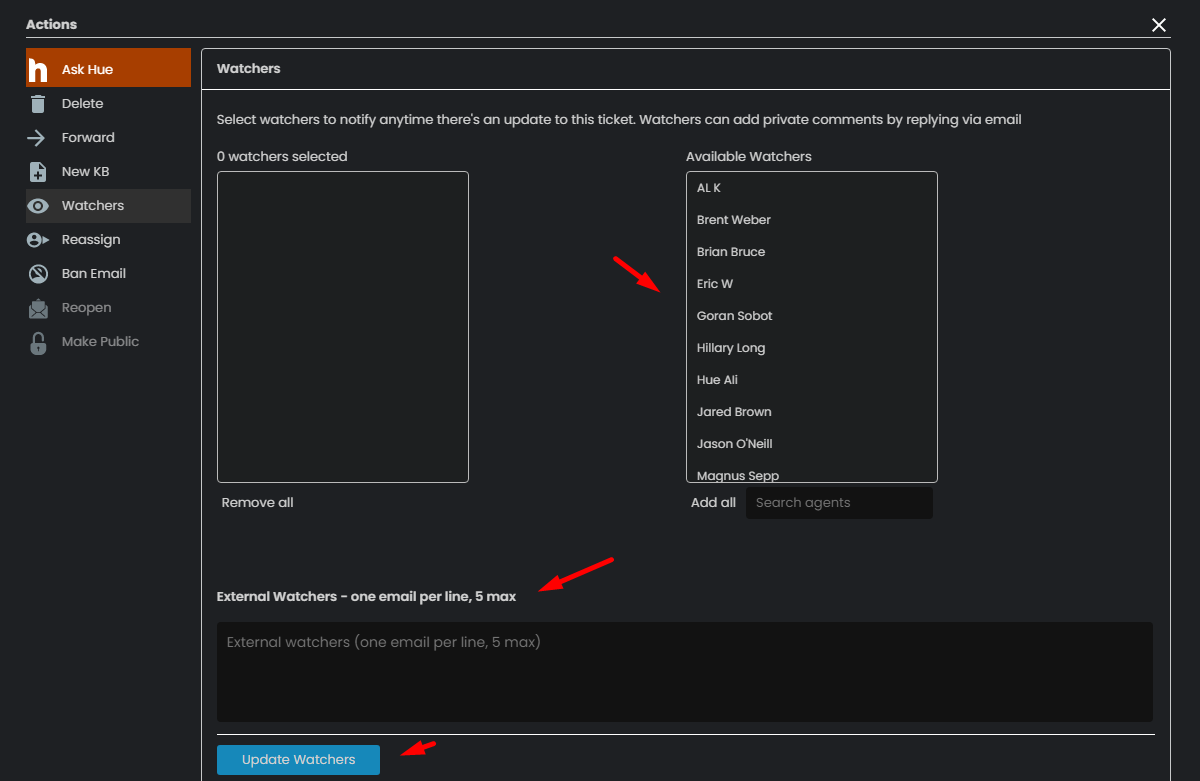This screenshot has width=1200, height=781.
Task: Close the Actions dialog
Action: pyautogui.click(x=1159, y=25)
